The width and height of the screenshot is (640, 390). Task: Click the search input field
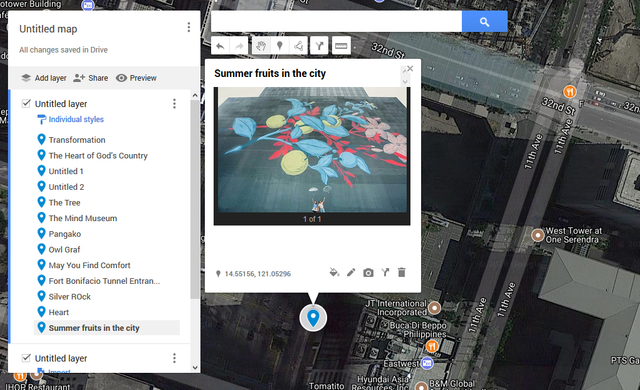pyautogui.click(x=336, y=21)
